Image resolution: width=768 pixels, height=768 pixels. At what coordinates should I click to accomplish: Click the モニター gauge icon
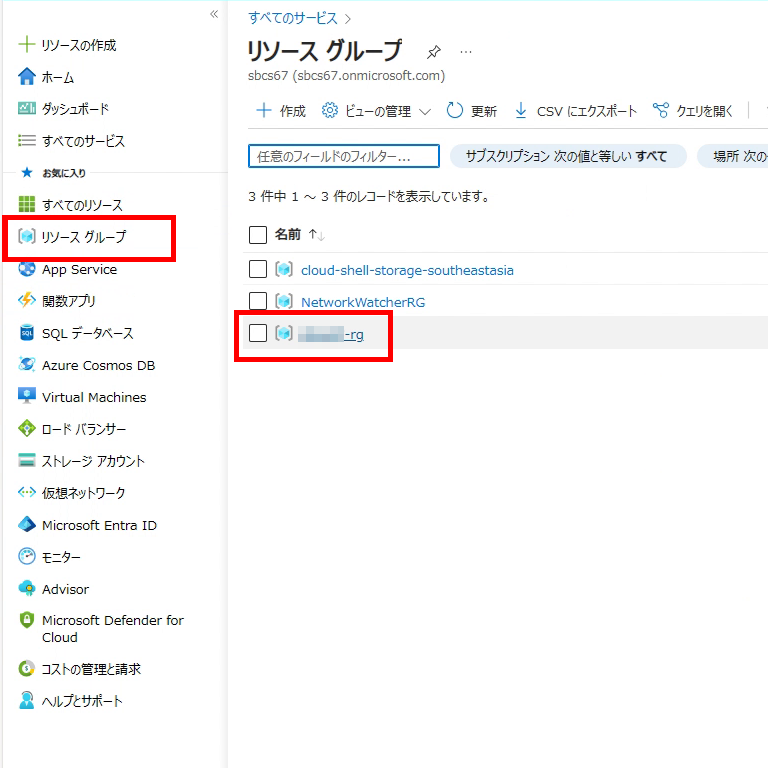(26, 556)
